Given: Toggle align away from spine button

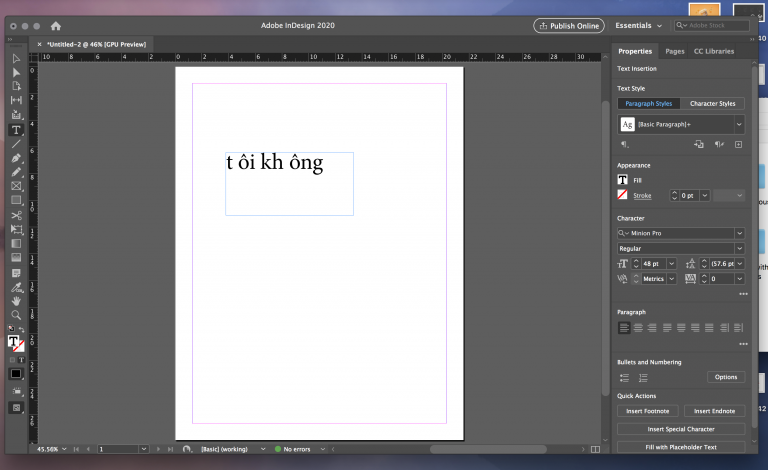Looking at the screenshot, I should (739, 328).
